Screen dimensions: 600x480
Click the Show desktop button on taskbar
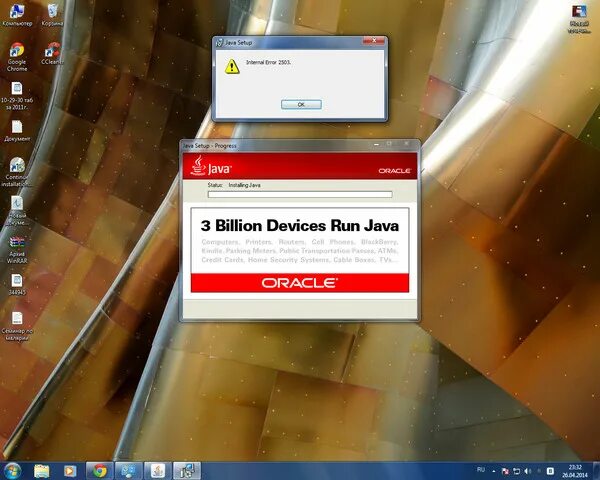click(x=596, y=471)
